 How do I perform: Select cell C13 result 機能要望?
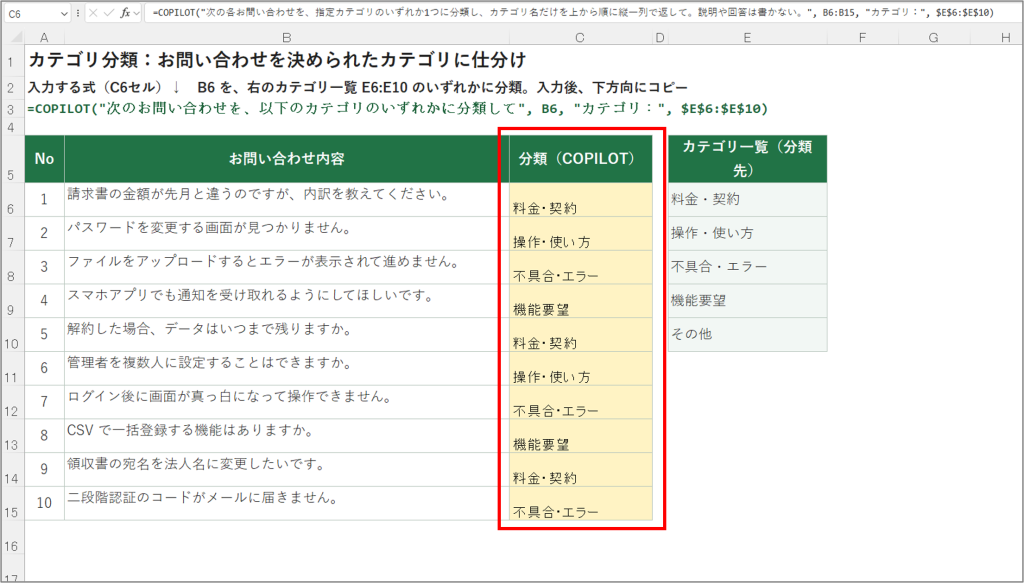point(580,435)
